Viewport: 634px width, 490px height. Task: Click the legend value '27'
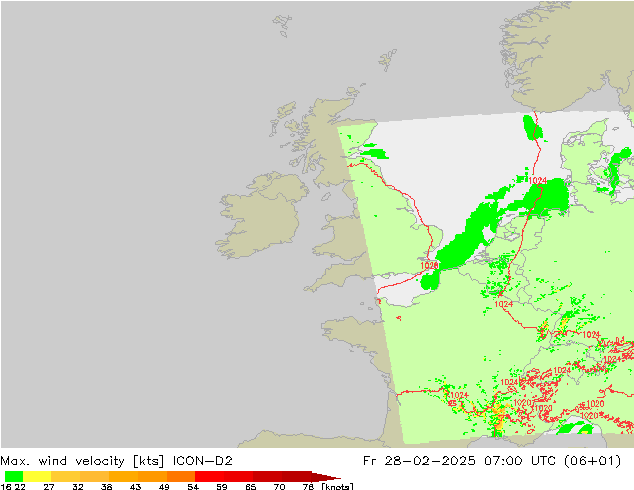tap(49, 487)
